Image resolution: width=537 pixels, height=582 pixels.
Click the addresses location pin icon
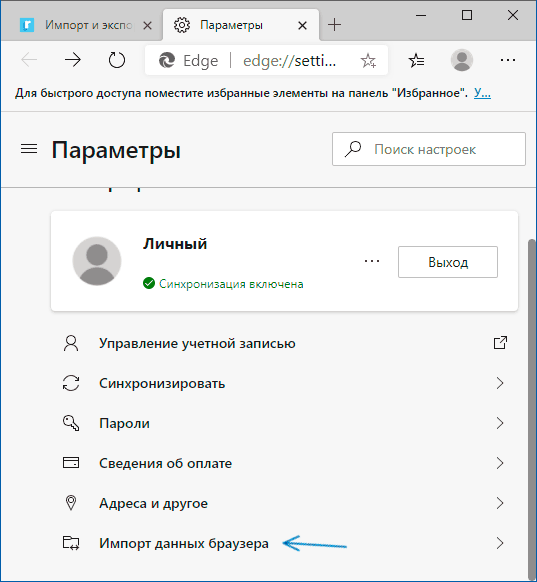coord(71,503)
